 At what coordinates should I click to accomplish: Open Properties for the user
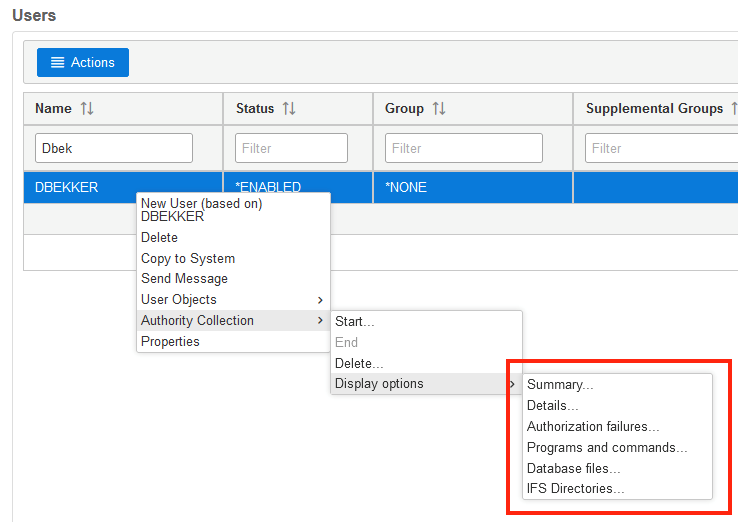pyautogui.click(x=170, y=342)
